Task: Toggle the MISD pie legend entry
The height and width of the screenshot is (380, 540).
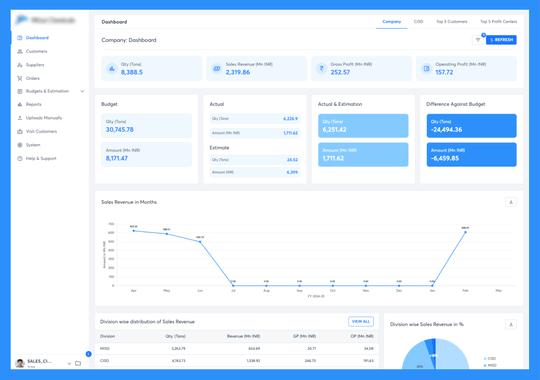Action: click(x=490, y=365)
